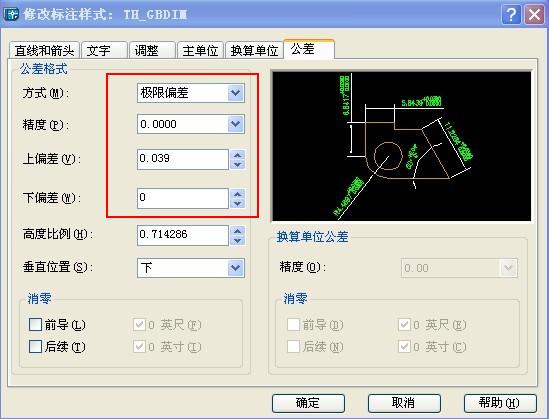This screenshot has width=549, height=419.
Task: Click the 取消 button
Action: (404, 403)
